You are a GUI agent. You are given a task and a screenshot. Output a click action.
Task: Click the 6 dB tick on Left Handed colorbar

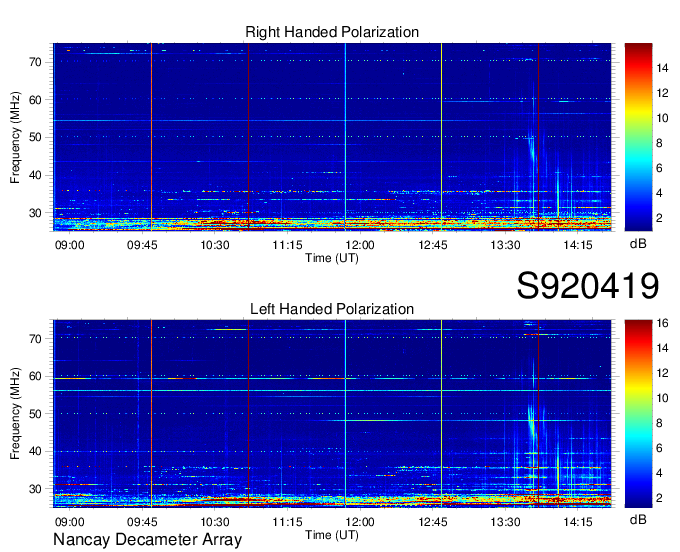(x=660, y=448)
